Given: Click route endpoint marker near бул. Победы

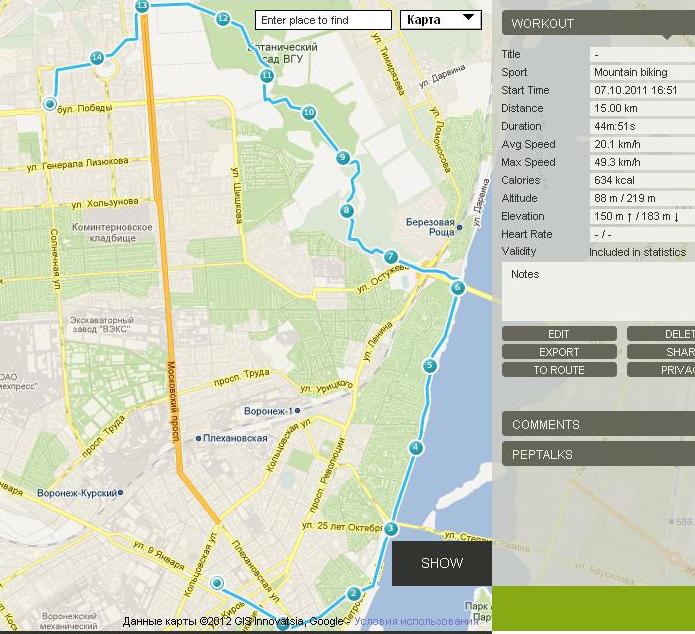Looking at the screenshot, I should click(50, 104).
